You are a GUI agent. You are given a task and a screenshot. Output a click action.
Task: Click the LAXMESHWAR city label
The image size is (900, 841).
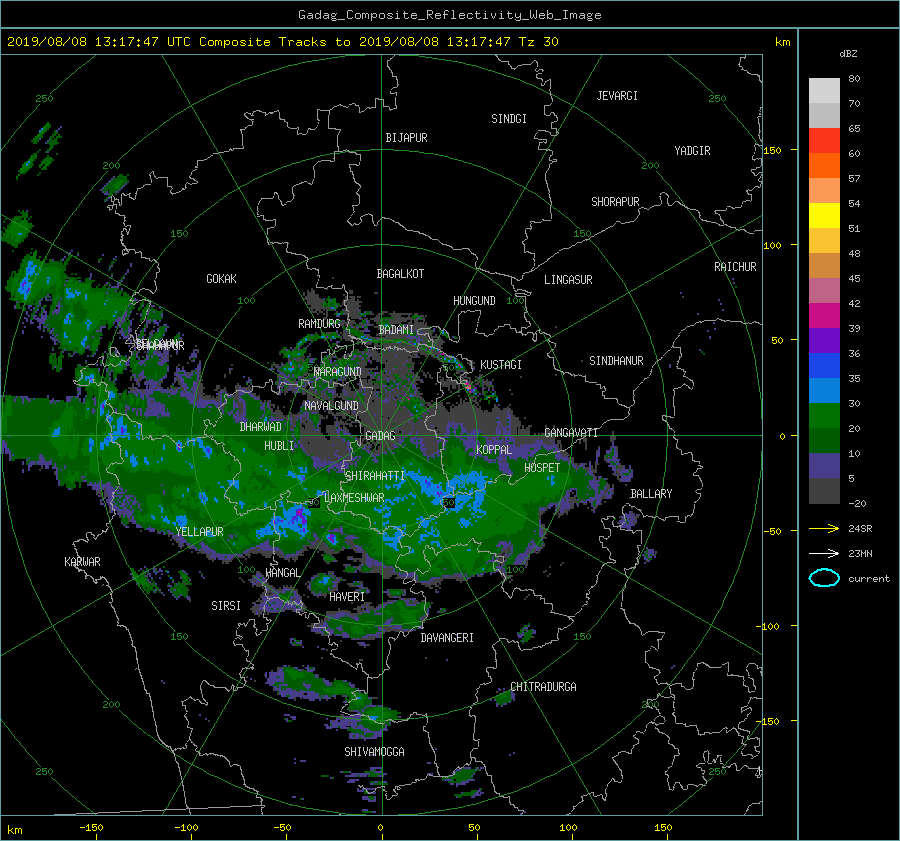pos(354,498)
